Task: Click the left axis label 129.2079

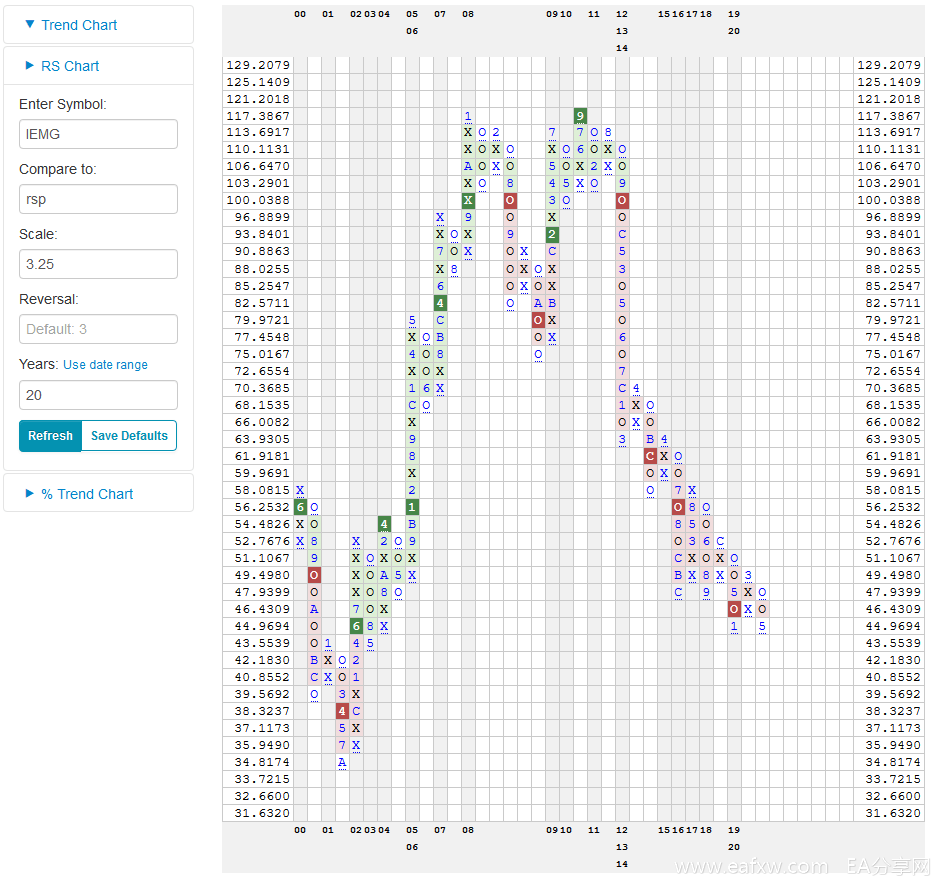Action: click(x=258, y=65)
